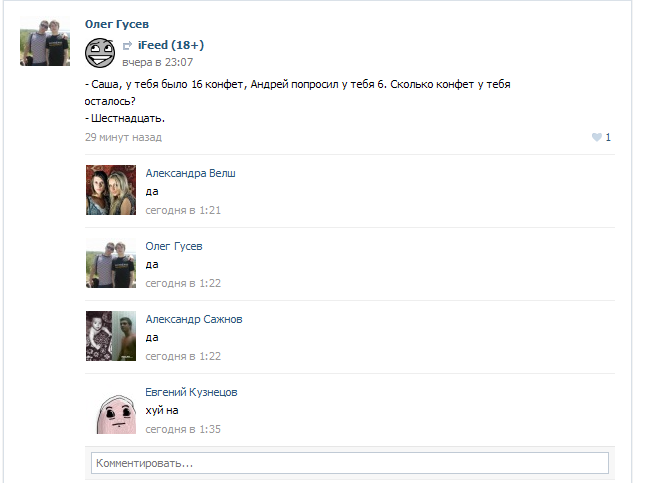Click the like heart icon

(x=597, y=137)
